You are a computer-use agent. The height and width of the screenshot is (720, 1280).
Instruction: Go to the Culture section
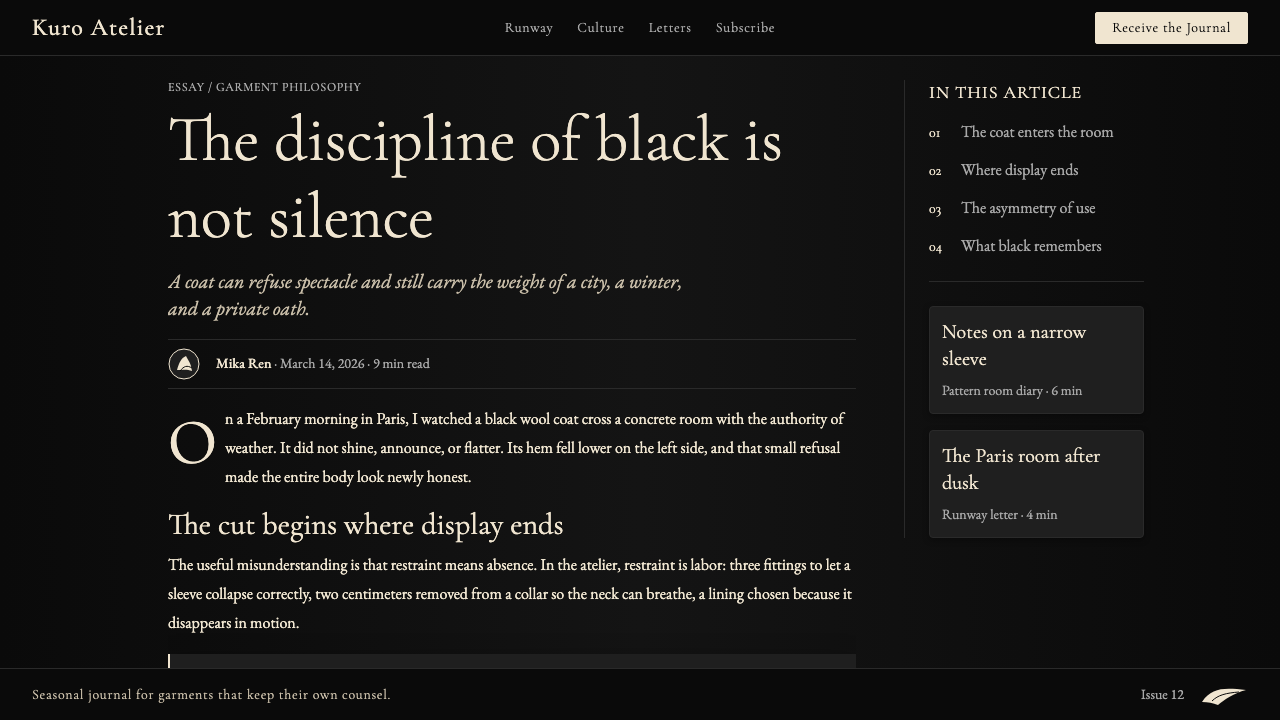coord(601,28)
